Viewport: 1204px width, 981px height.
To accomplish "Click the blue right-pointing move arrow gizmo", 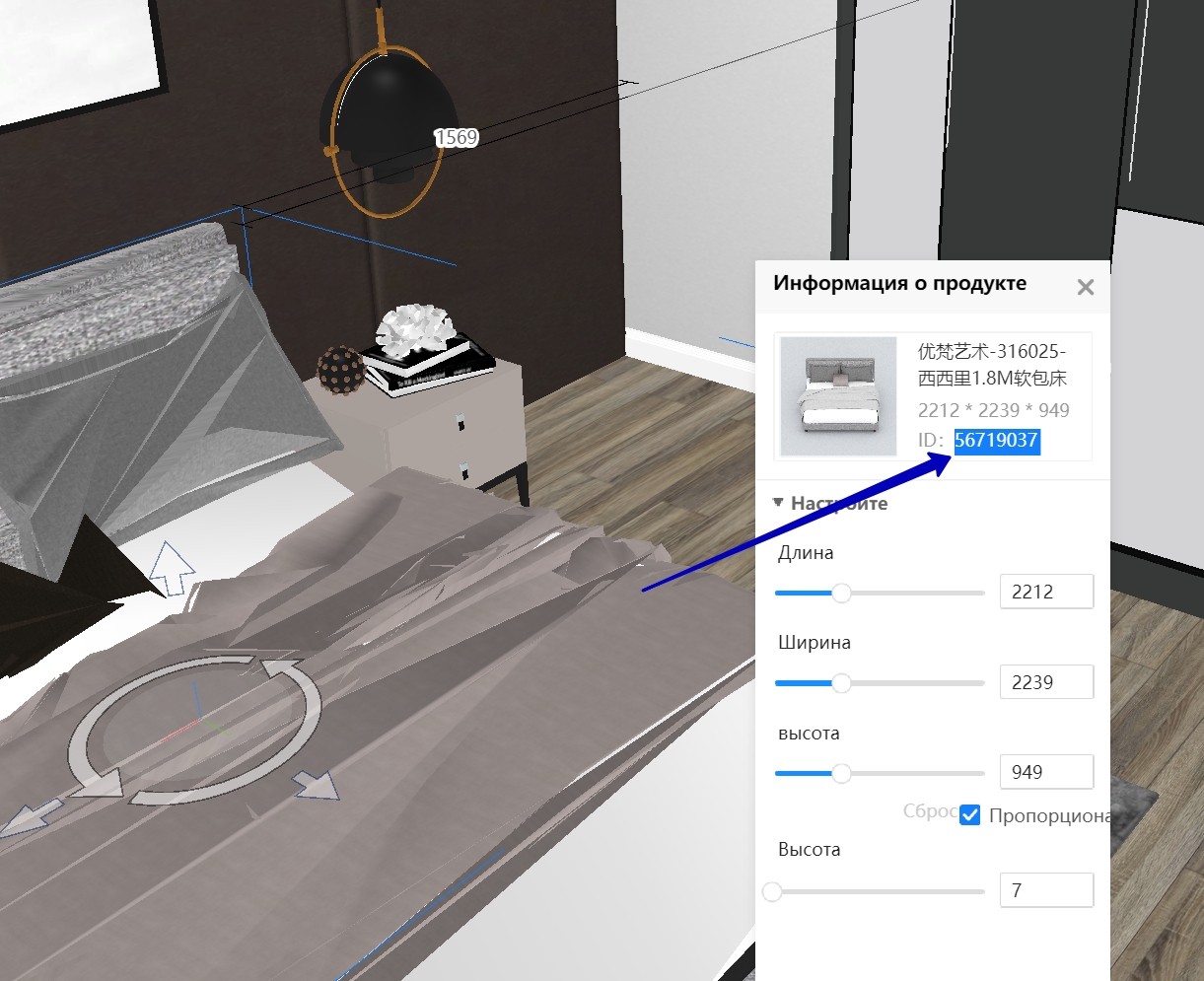I will 318,784.
